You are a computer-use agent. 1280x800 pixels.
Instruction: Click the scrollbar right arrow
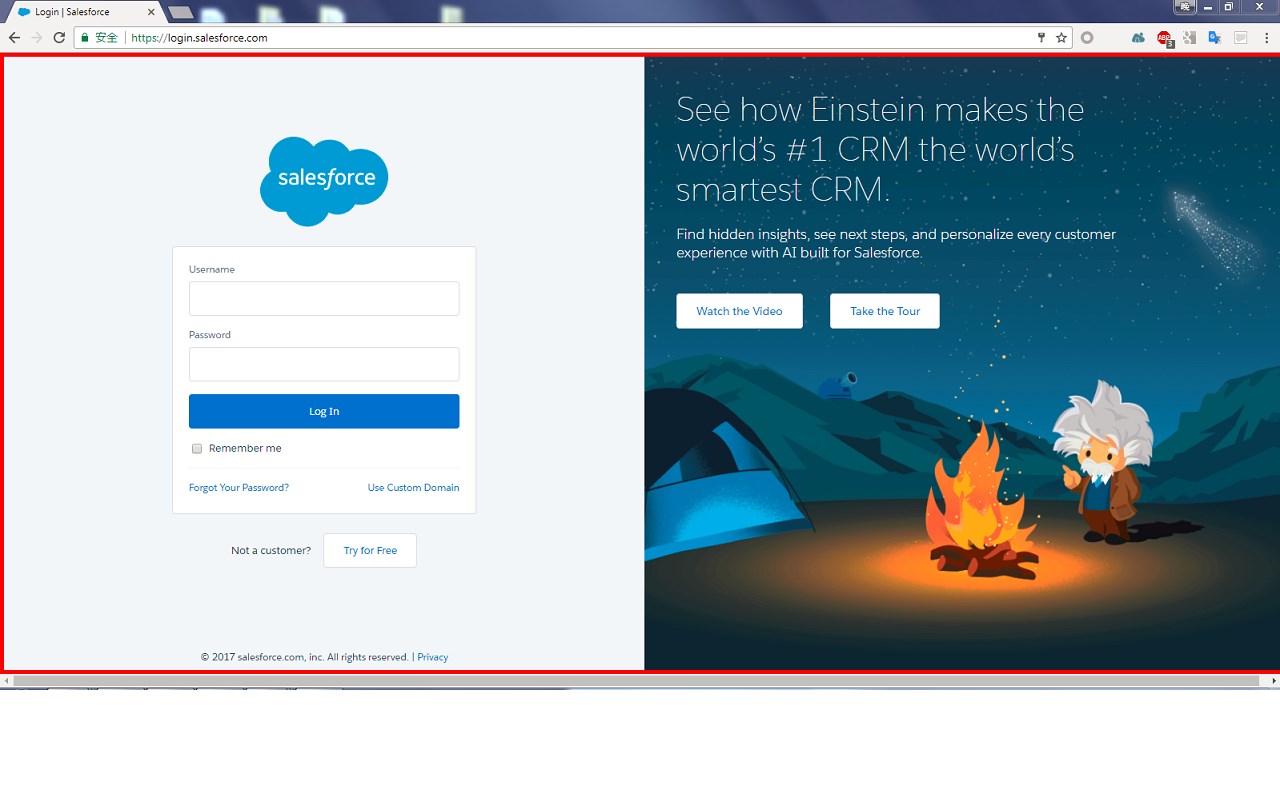(x=1273, y=681)
